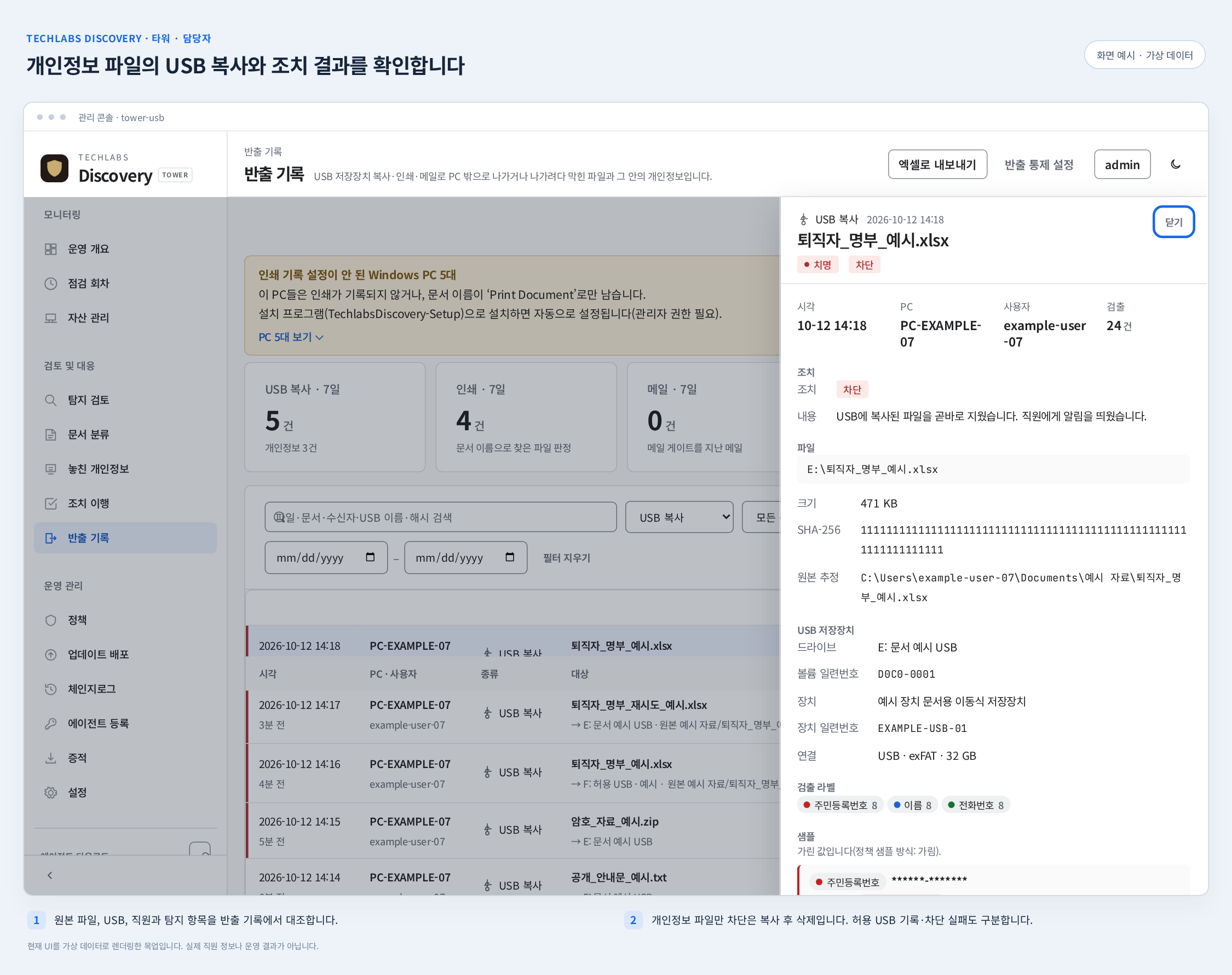The image size is (1232, 975).
Task: Open calendar picker on end date
Action: 510,557
